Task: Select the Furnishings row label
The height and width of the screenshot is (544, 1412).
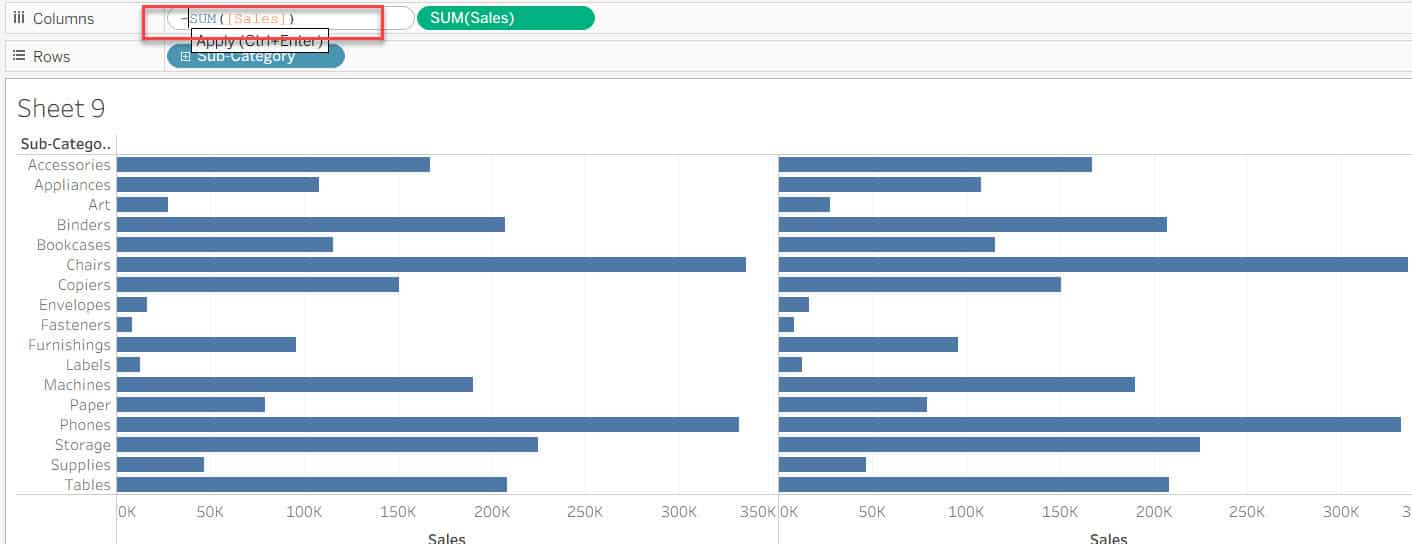Action: point(69,345)
